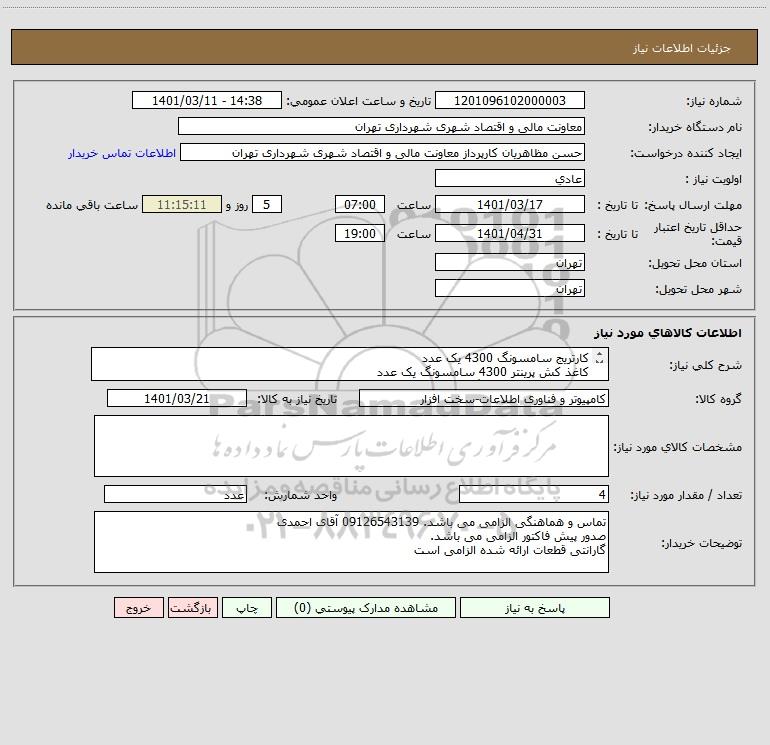Viewport: 770px width, 745px height.
Task: Click the unit of measure field عدد
Action: pyautogui.click(x=175, y=494)
